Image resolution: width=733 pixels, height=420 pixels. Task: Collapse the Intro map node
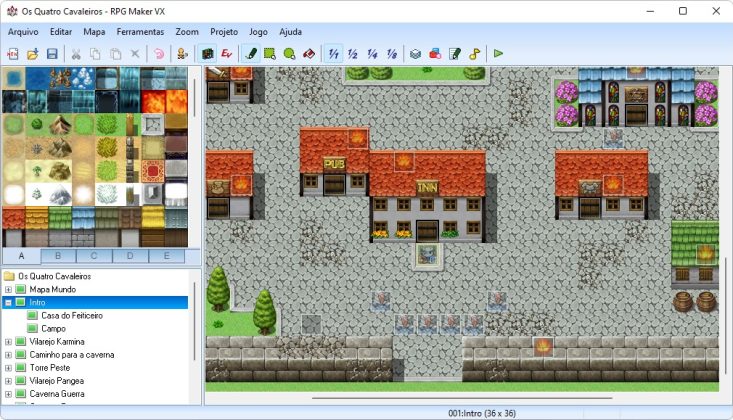coord(8,303)
